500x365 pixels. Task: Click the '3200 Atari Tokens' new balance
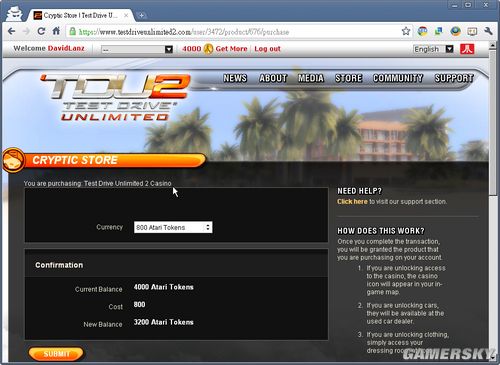click(163, 322)
